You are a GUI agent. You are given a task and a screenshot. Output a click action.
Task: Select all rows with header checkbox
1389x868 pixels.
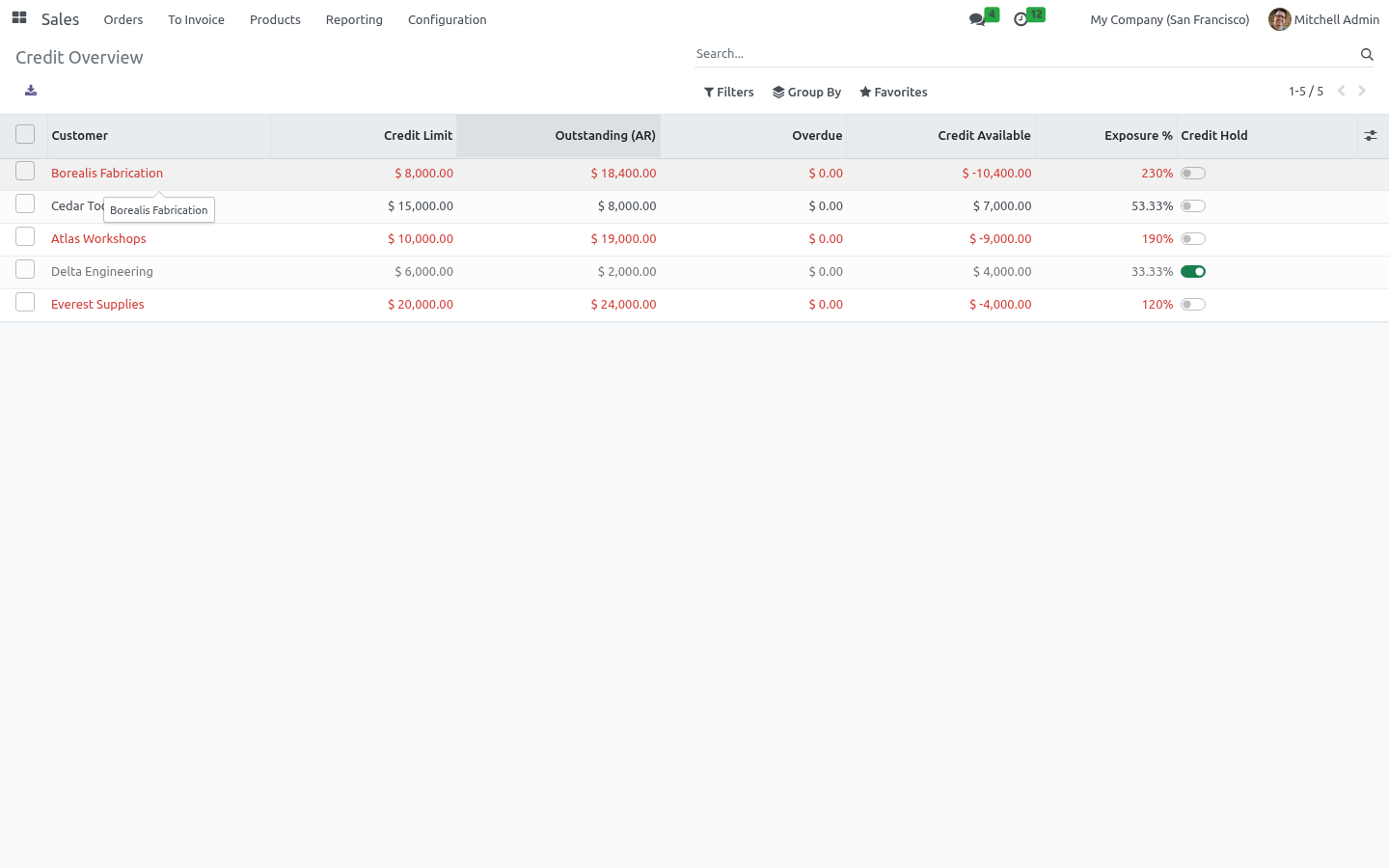coord(25,135)
